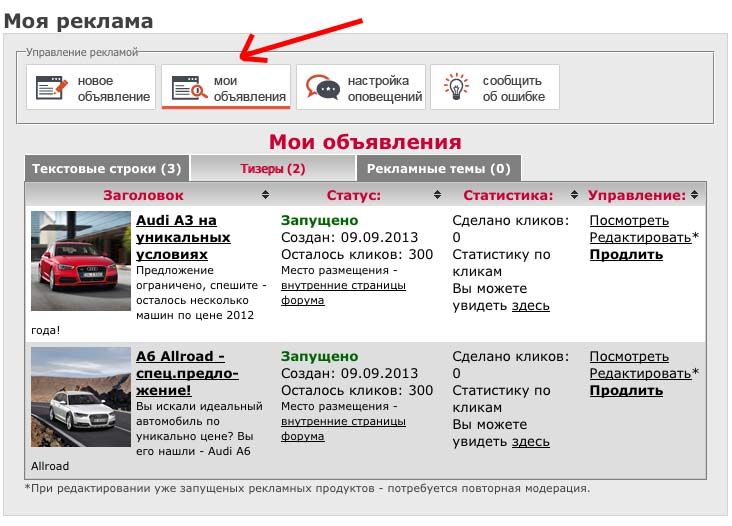The height and width of the screenshot is (526, 732).
Task: Click Редактировать for the A6 Allroad ad
Action: coord(640,373)
